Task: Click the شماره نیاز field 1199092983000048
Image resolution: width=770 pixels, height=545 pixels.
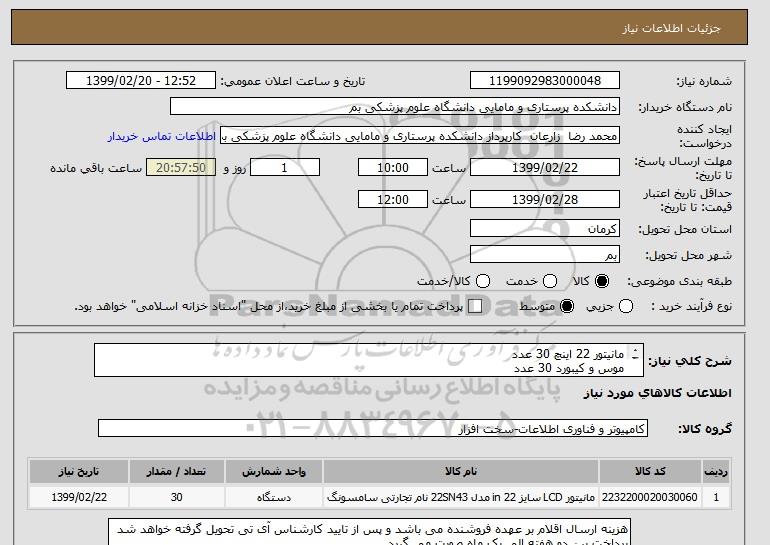Action: [545, 81]
